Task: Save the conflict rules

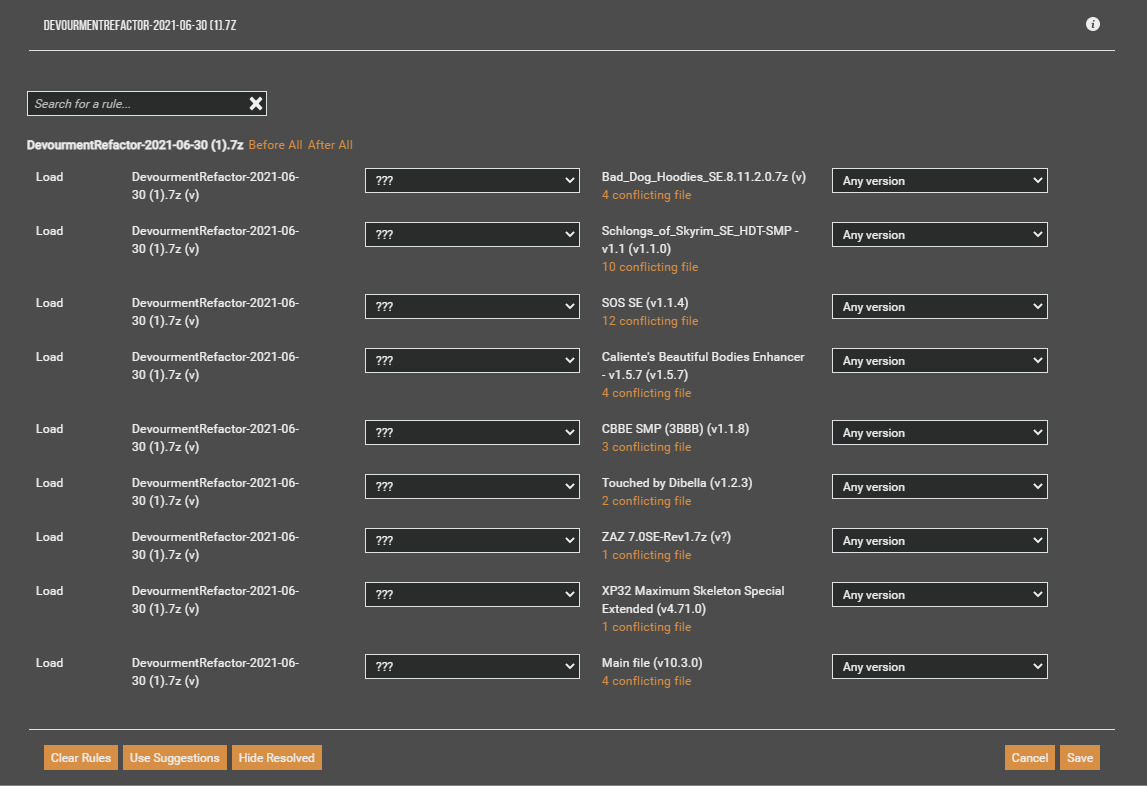Action: pyautogui.click(x=1080, y=757)
